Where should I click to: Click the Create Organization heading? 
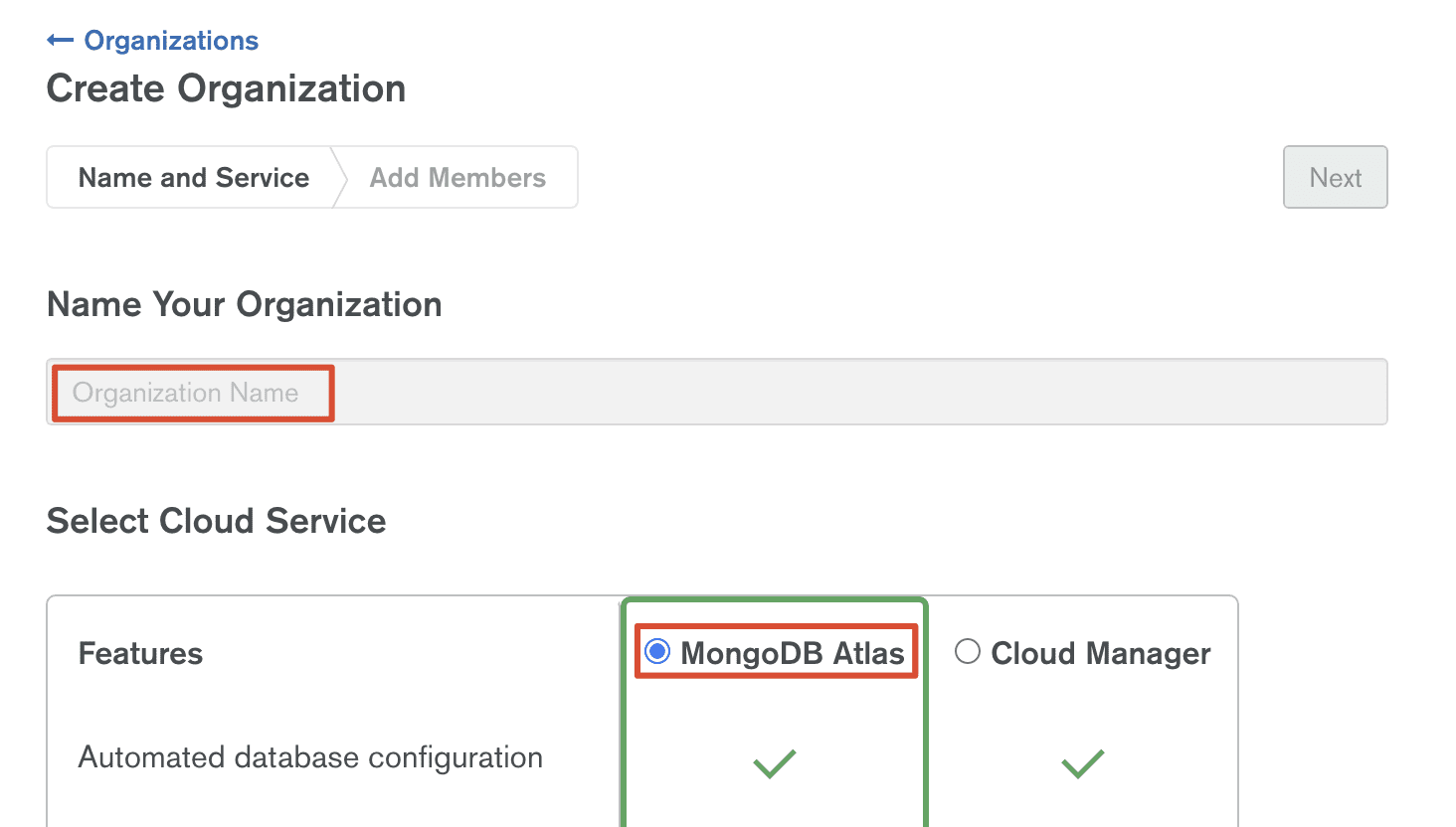click(227, 88)
